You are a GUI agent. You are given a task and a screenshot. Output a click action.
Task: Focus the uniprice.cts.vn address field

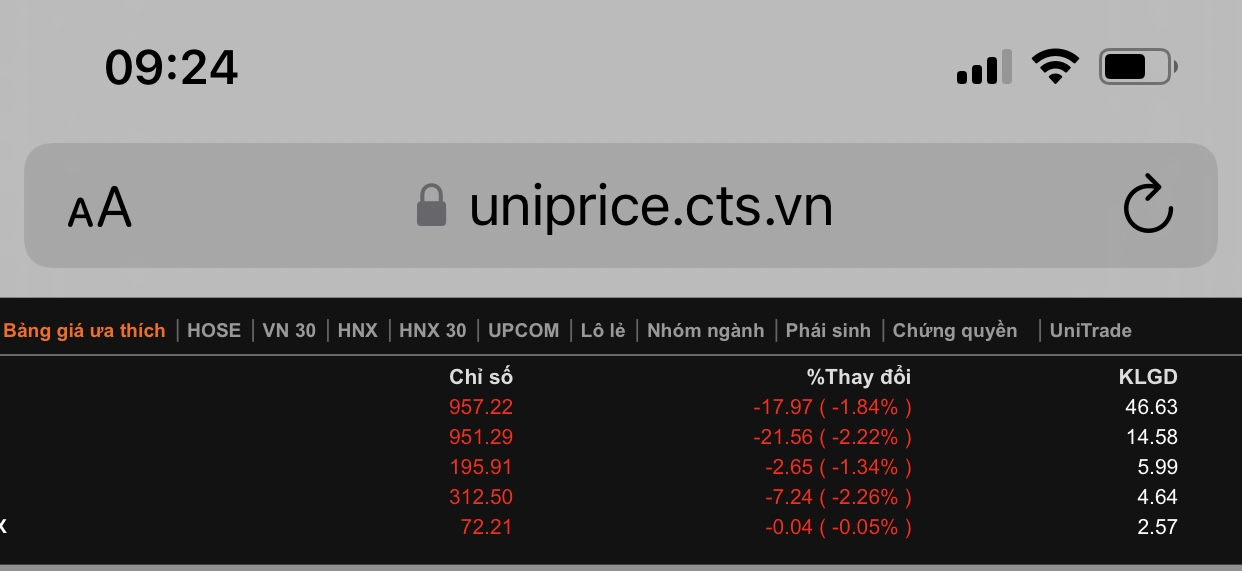click(650, 207)
